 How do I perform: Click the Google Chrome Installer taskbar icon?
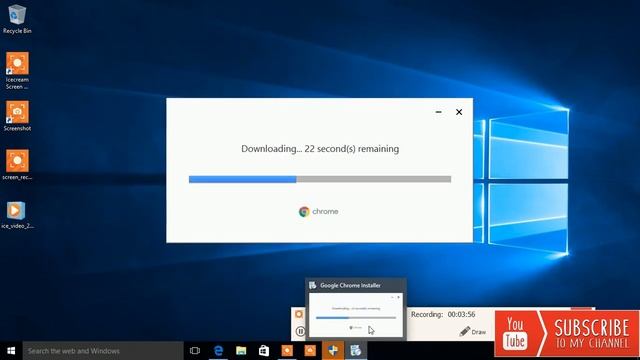[x=356, y=351]
